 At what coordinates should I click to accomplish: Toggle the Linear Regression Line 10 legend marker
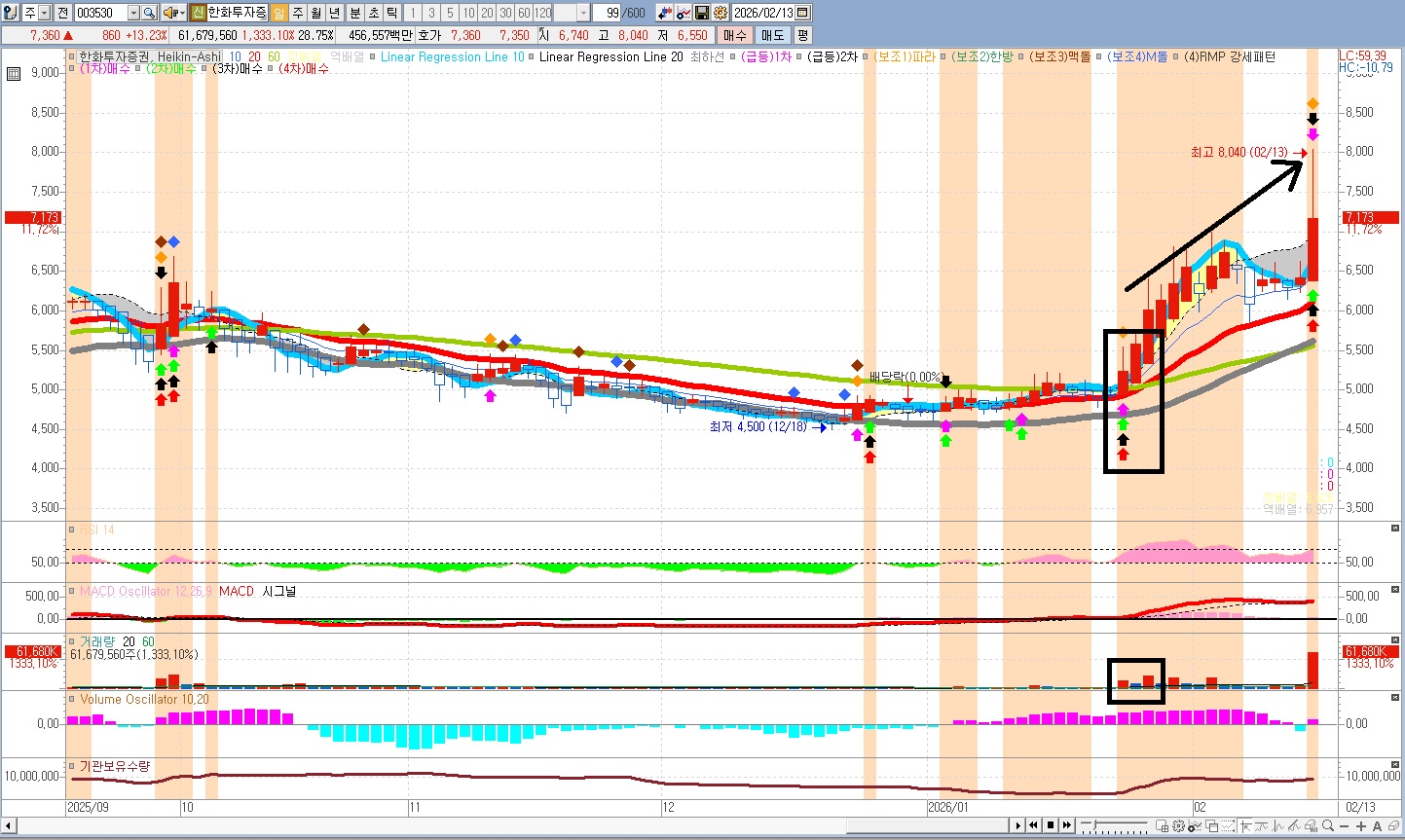[374, 56]
